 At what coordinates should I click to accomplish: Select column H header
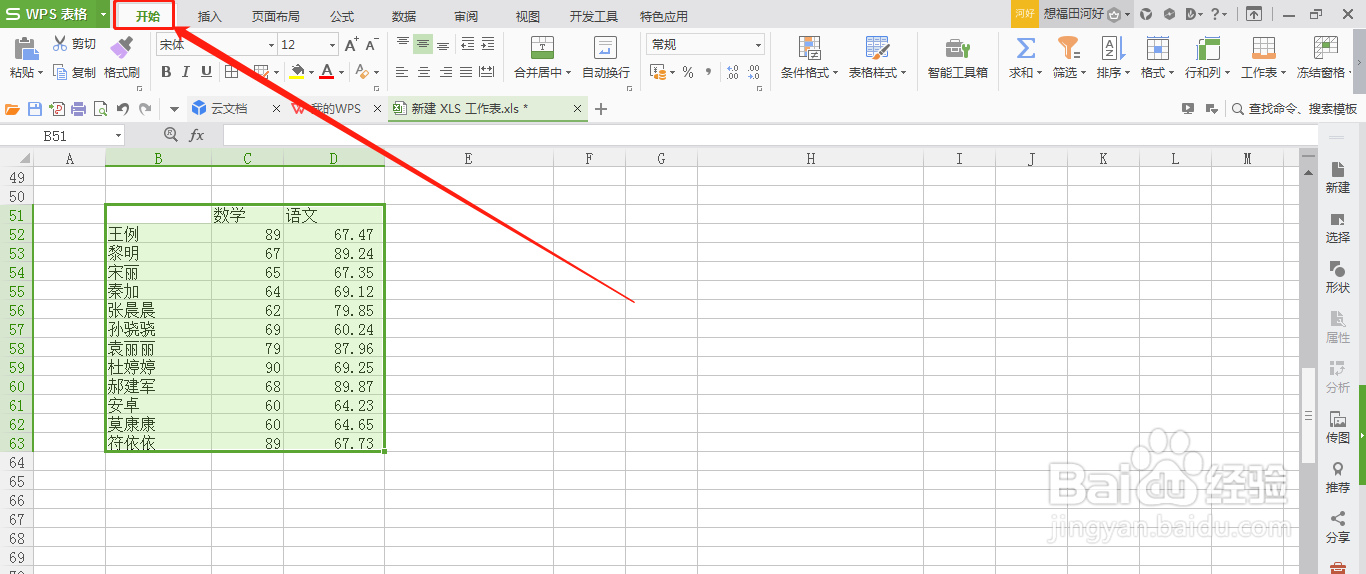point(810,158)
